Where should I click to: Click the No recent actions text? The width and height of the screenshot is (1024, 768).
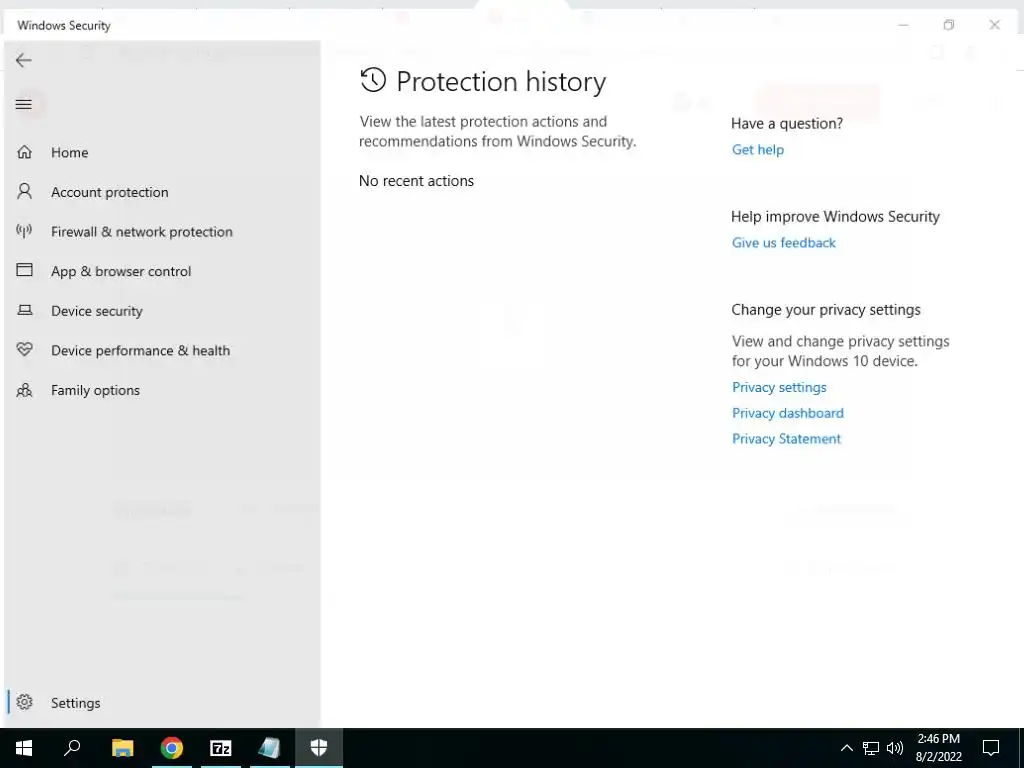[x=417, y=181]
